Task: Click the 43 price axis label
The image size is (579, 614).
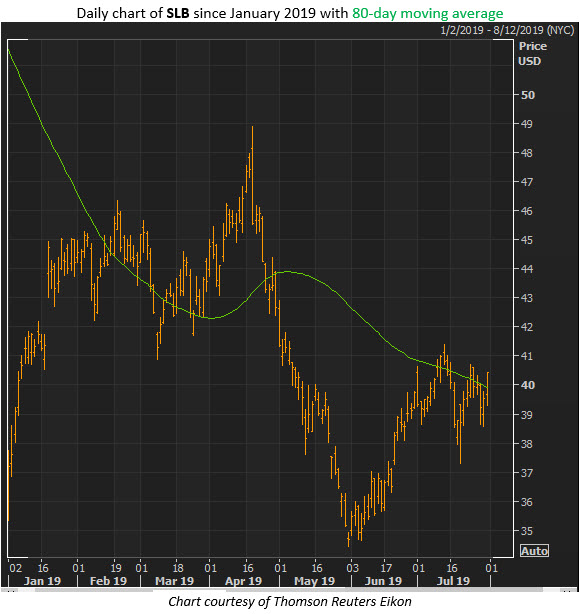Action: (x=527, y=298)
